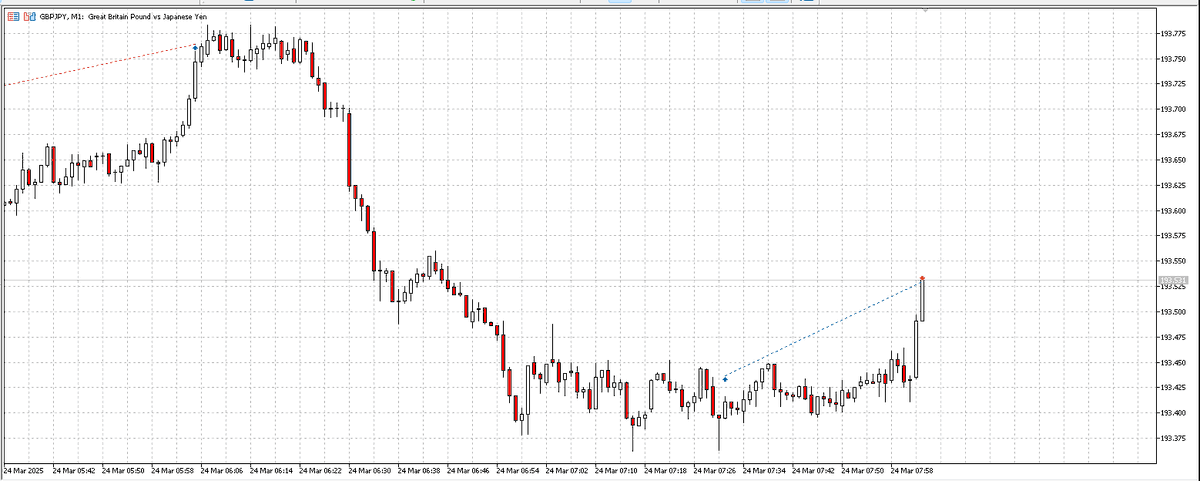
Task: Click the 193.450 price scale label
Action: pyautogui.click(x=1172, y=363)
